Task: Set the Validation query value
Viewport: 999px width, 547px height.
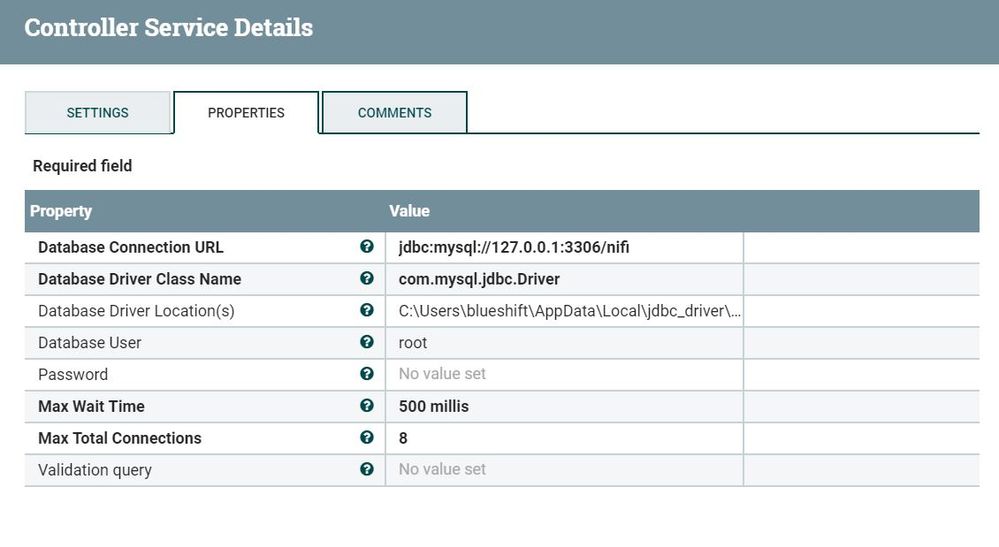Action: 564,470
